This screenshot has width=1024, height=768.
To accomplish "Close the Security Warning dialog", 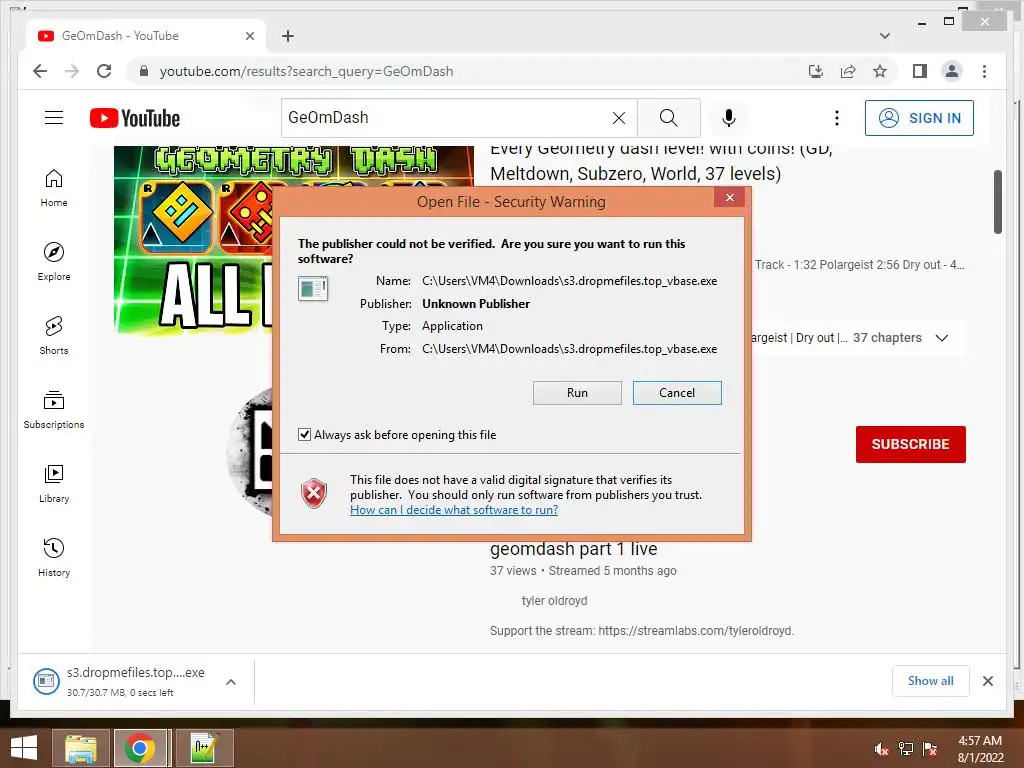I will point(729,197).
